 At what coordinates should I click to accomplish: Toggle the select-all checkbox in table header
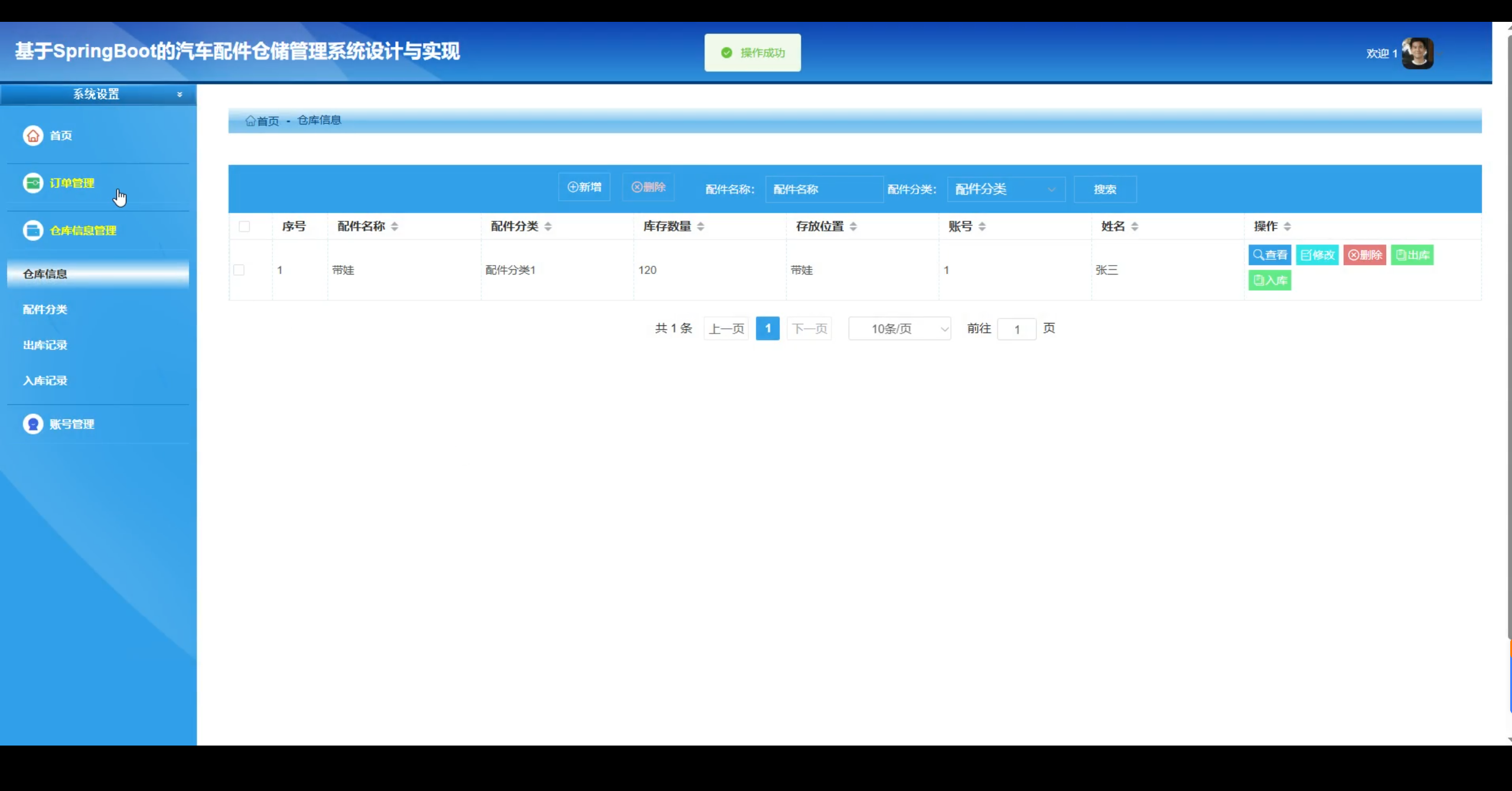(x=244, y=227)
